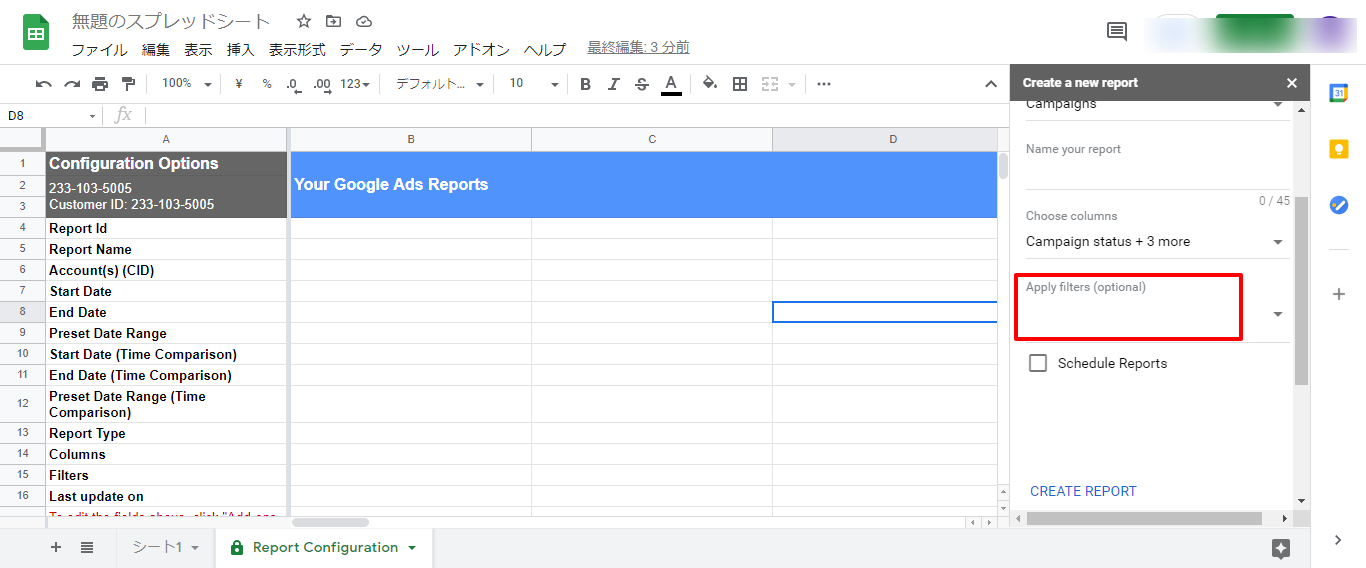This screenshot has height=568, width=1366.
Task: Toggle strikethrough formatting
Action: coord(642,84)
